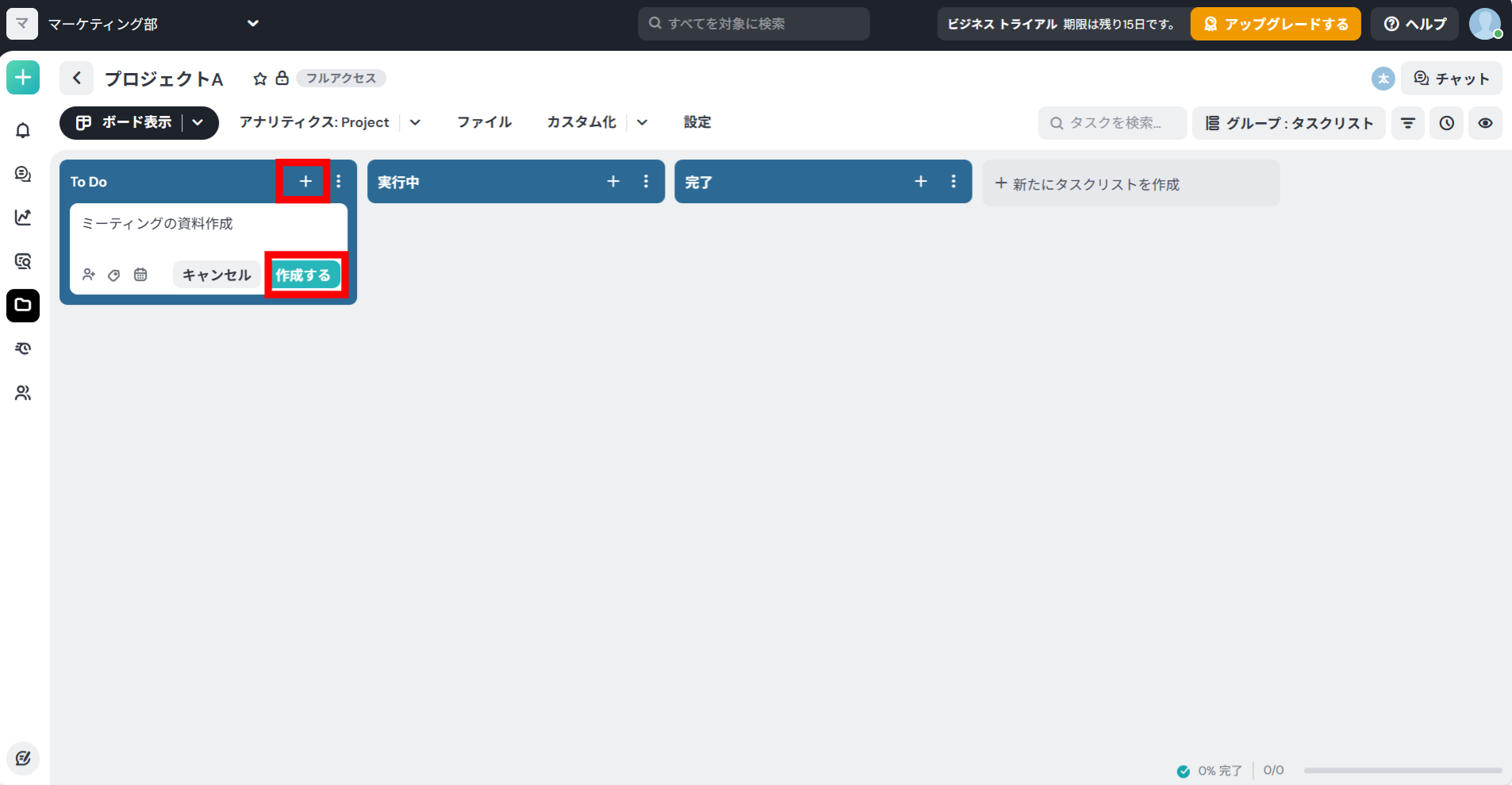
Task: Switch to the 設定 tab
Action: 697,122
